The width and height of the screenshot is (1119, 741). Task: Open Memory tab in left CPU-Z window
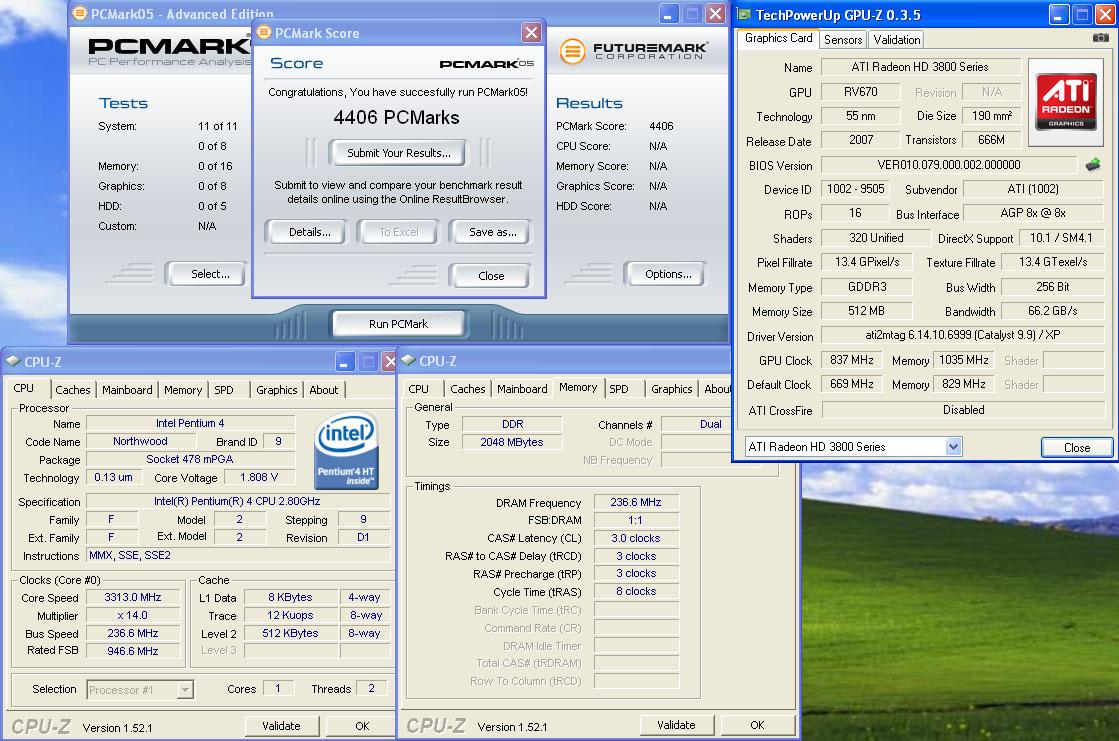pyautogui.click(x=183, y=390)
